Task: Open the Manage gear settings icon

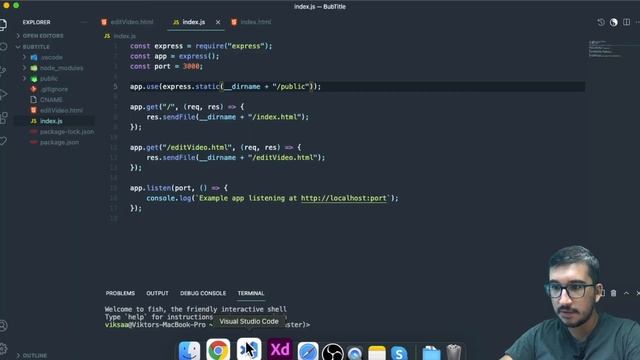Action: (3, 349)
